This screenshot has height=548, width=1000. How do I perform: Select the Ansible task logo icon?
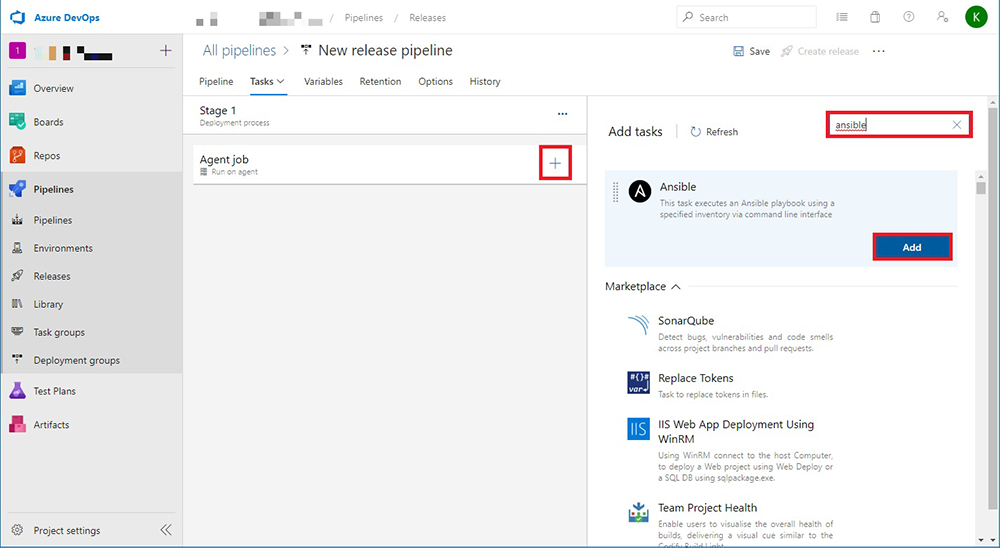pyautogui.click(x=640, y=191)
